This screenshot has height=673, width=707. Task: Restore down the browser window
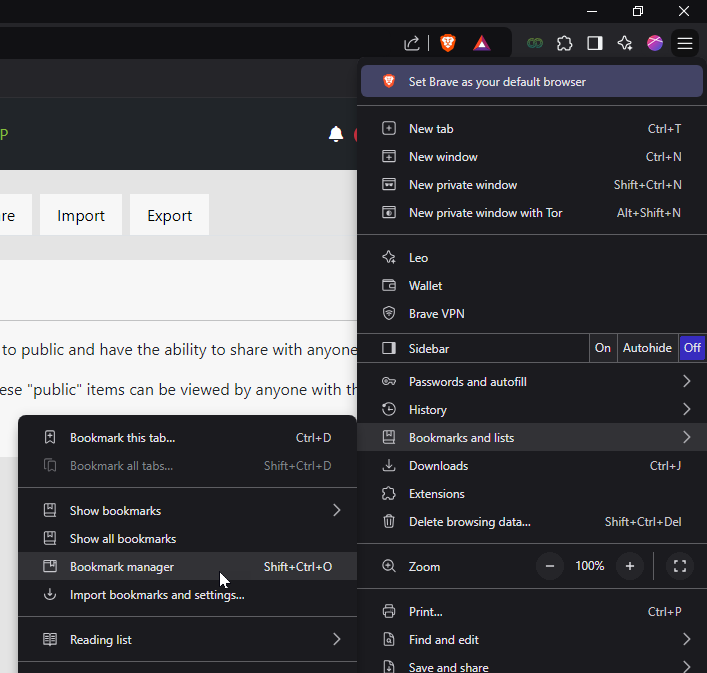(x=638, y=11)
